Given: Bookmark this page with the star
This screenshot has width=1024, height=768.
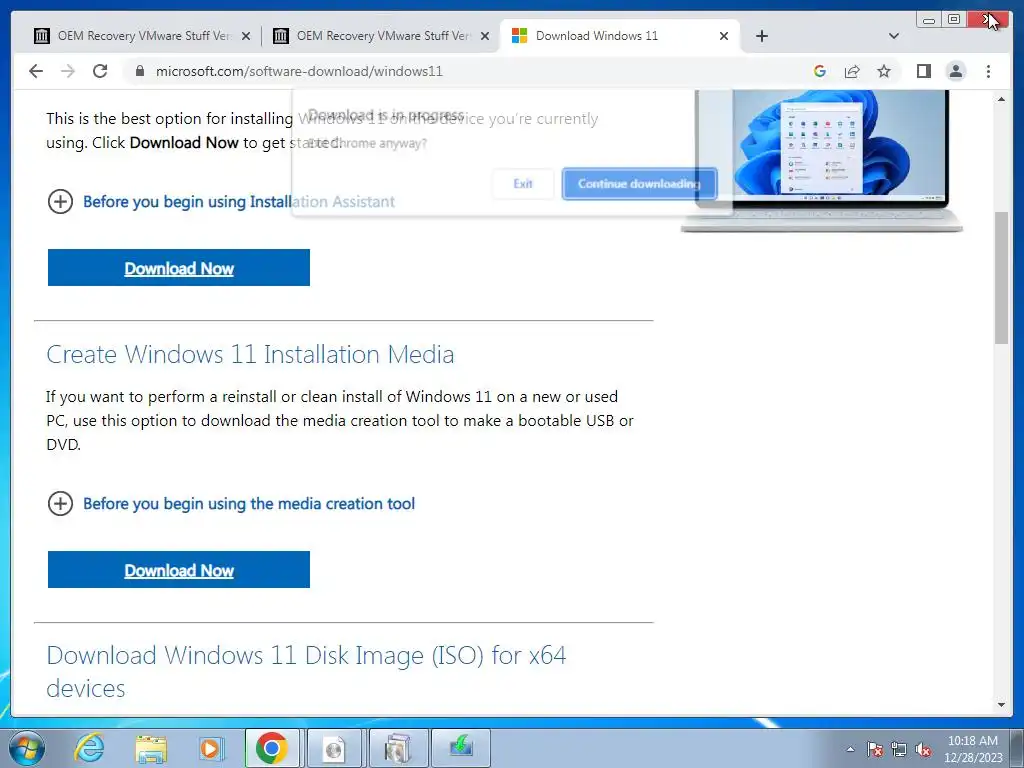Looking at the screenshot, I should (x=884, y=71).
